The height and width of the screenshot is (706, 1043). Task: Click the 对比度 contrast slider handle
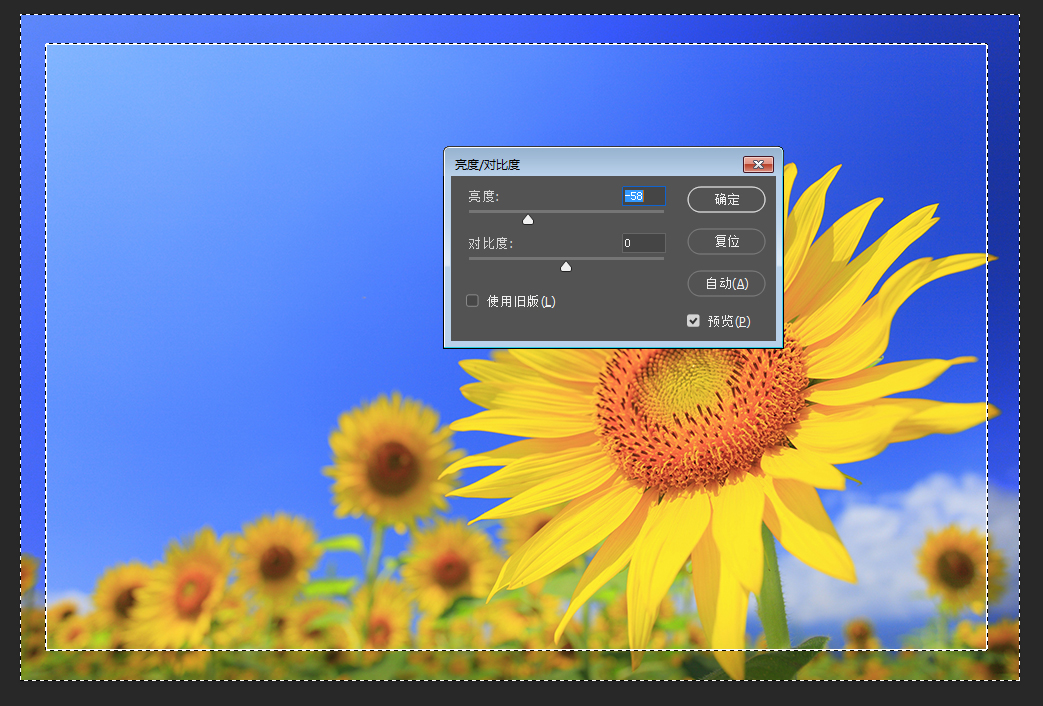pyautogui.click(x=565, y=267)
